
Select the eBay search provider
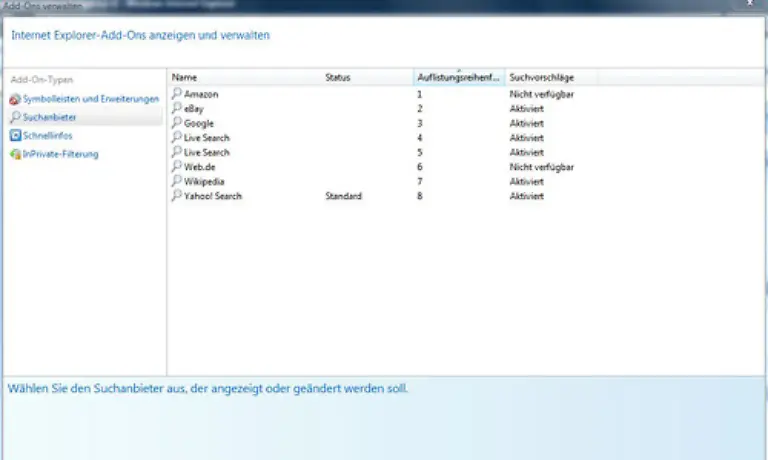point(194,109)
